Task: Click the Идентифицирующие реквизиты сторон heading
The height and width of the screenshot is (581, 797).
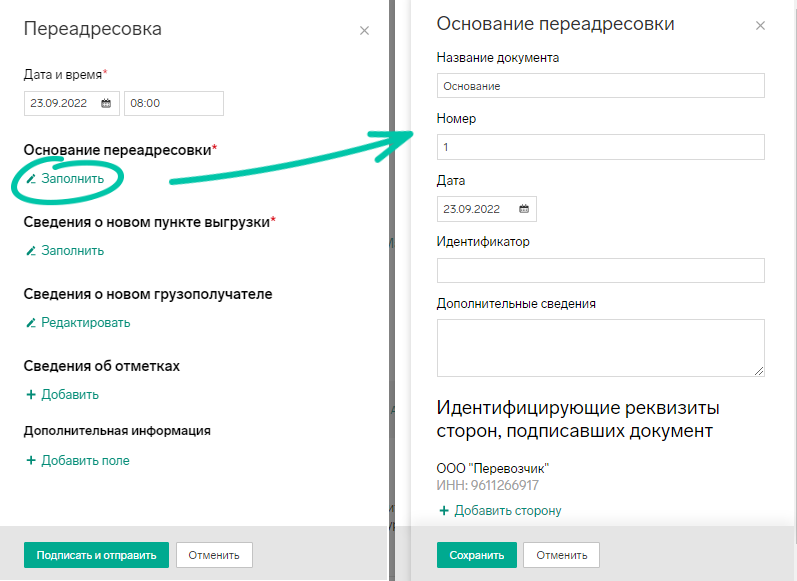Action: tap(578, 419)
